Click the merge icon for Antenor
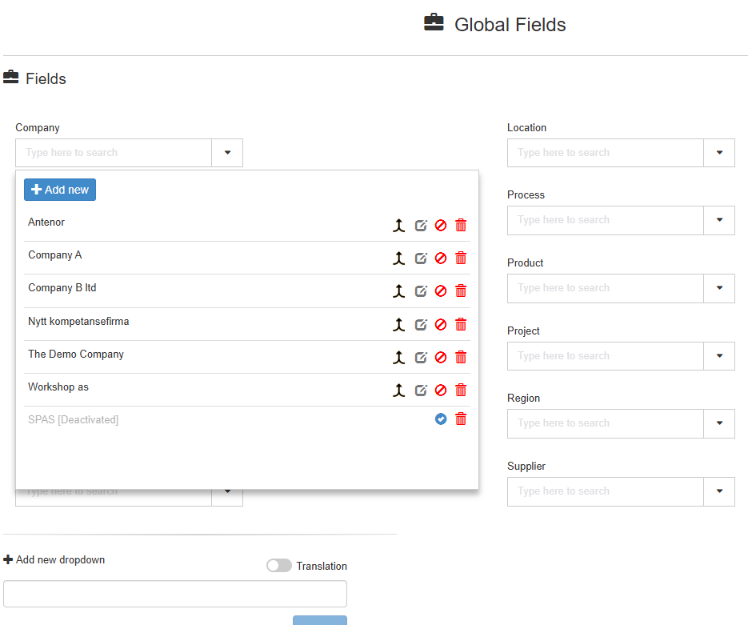 click(399, 225)
